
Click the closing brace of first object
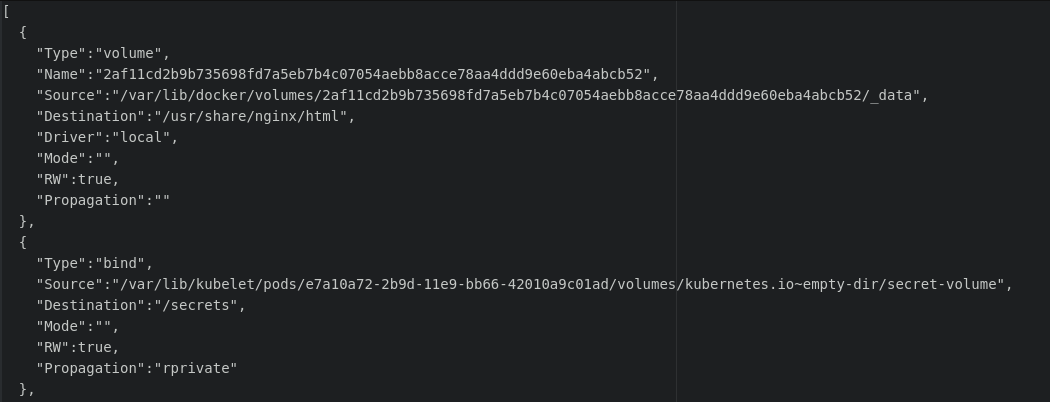coord(23,221)
